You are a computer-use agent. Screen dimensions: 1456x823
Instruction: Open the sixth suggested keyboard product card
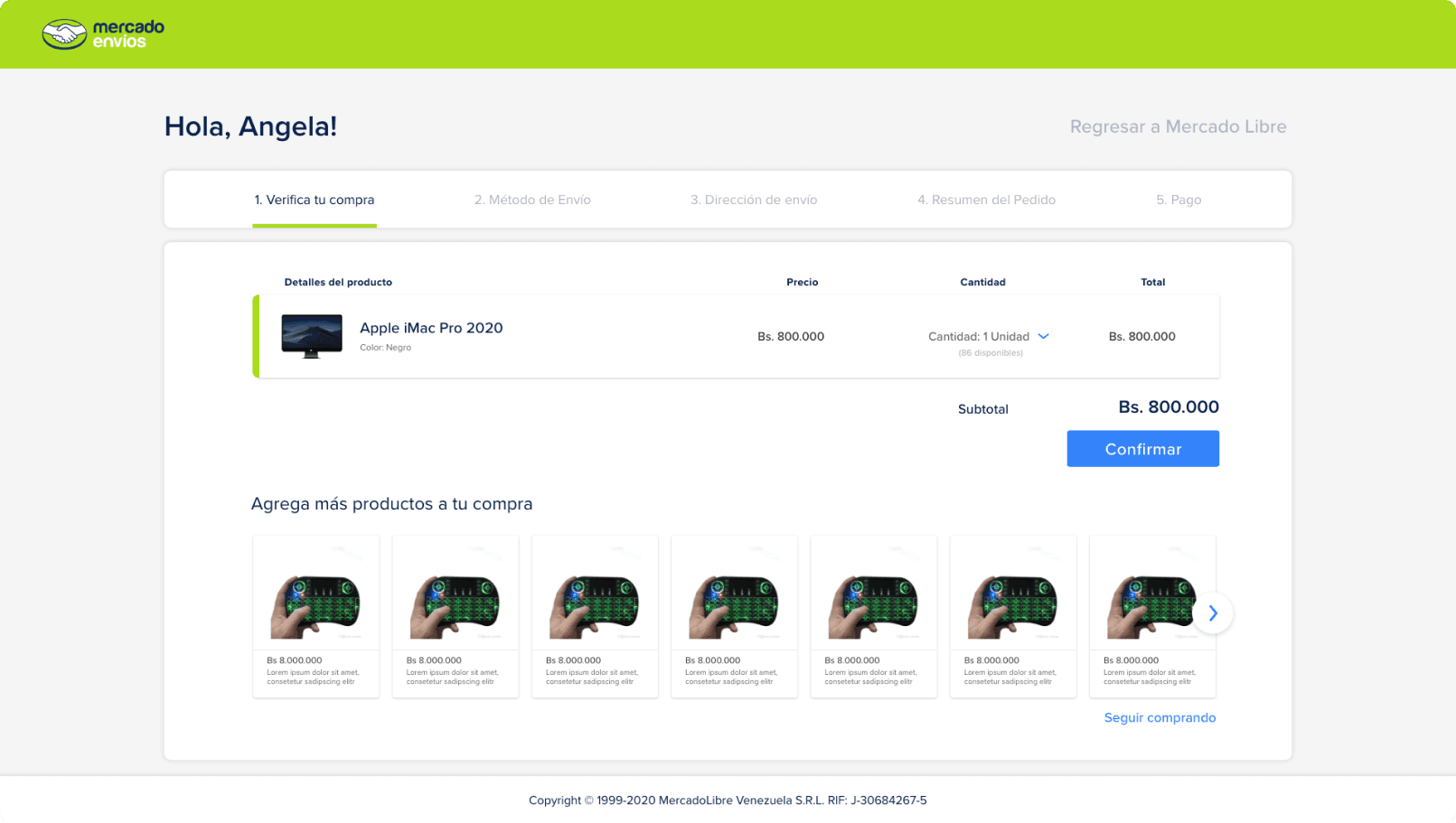point(1013,616)
